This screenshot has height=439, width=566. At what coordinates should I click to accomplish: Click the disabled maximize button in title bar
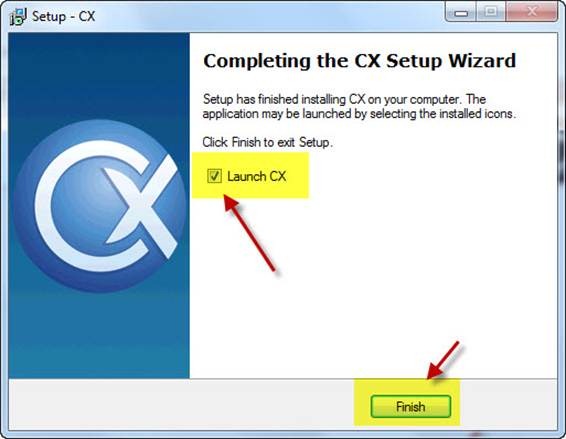point(491,13)
